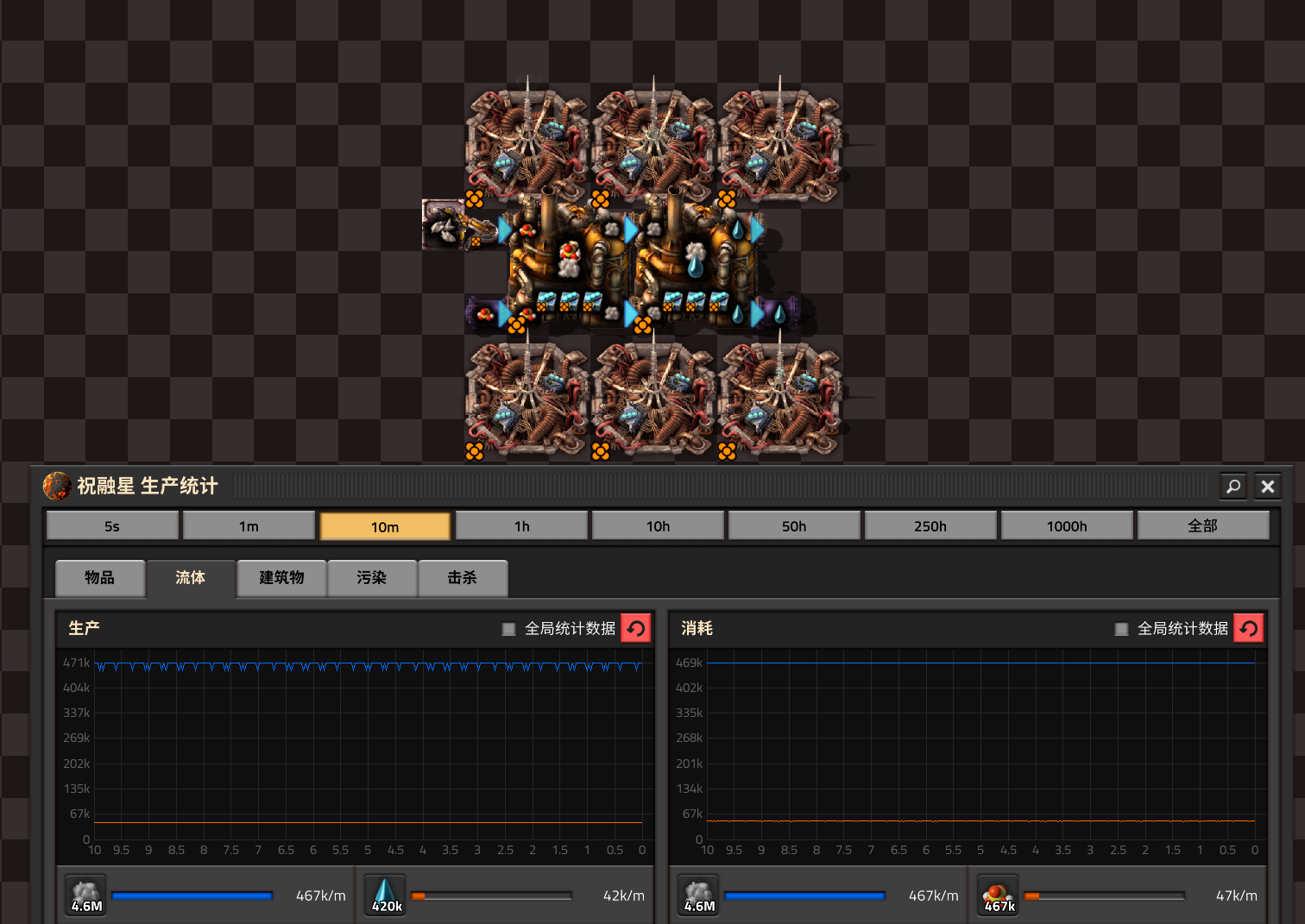Enable 全局统计数据 checkbox in 生产 panel
This screenshot has width=1305, height=924.
[x=509, y=629]
